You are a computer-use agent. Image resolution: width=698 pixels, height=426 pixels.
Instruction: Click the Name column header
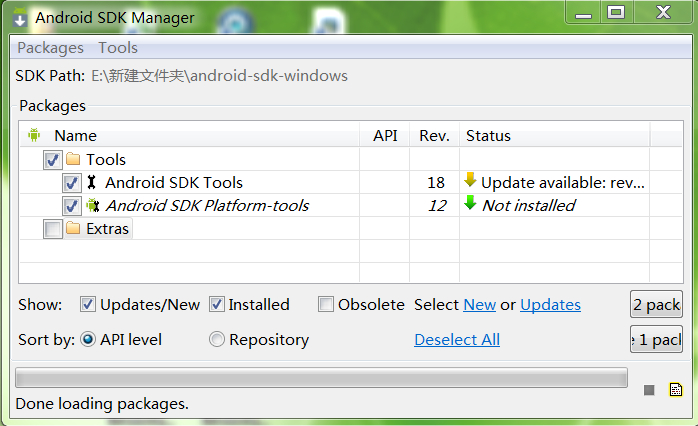[x=190, y=135]
